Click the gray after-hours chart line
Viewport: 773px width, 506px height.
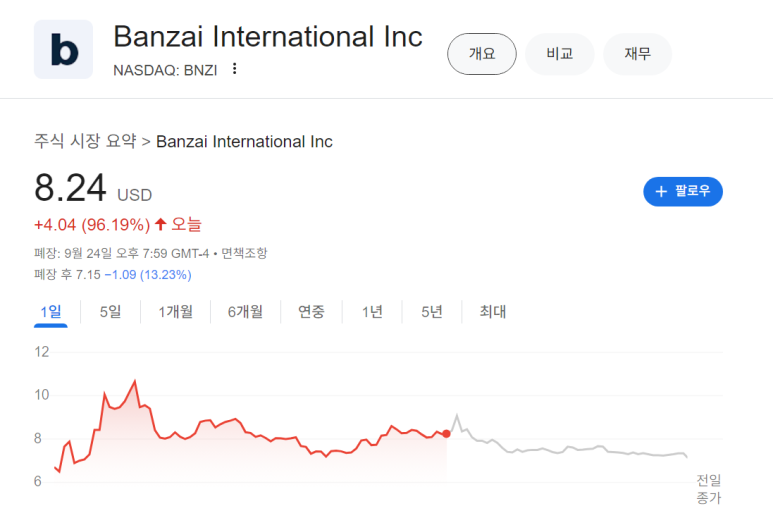pos(560,450)
